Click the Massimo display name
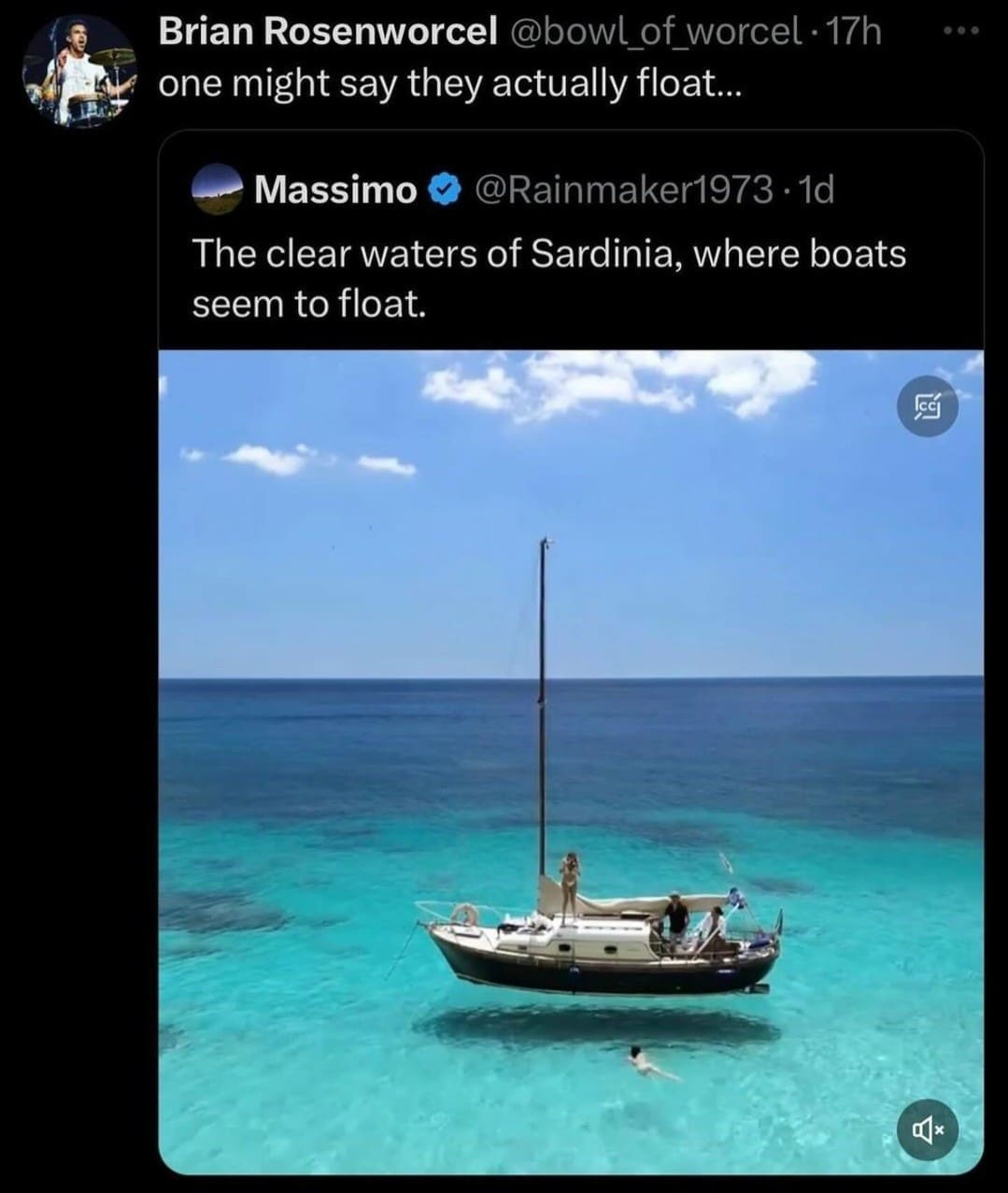Viewport: 1008px width, 1193px height. 334,191
